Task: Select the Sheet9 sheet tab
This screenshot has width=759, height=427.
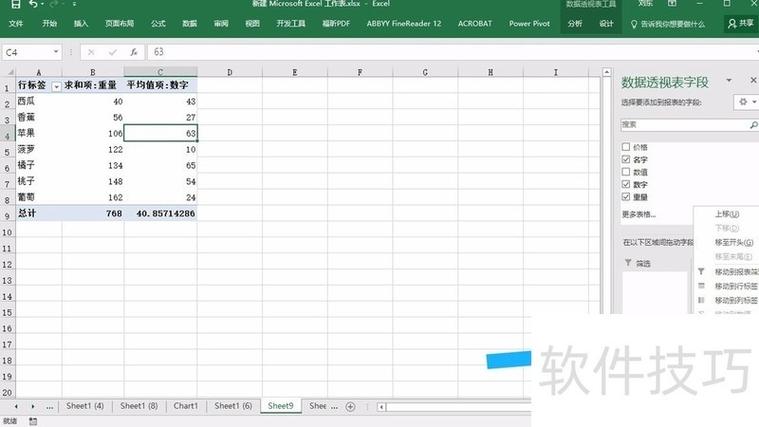Action: tap(281, 406)
